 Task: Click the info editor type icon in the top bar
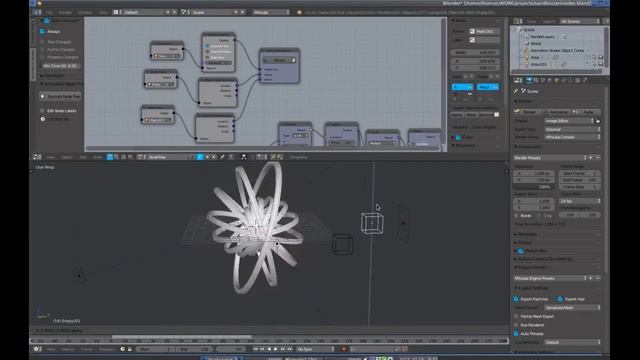click(37, 13)
